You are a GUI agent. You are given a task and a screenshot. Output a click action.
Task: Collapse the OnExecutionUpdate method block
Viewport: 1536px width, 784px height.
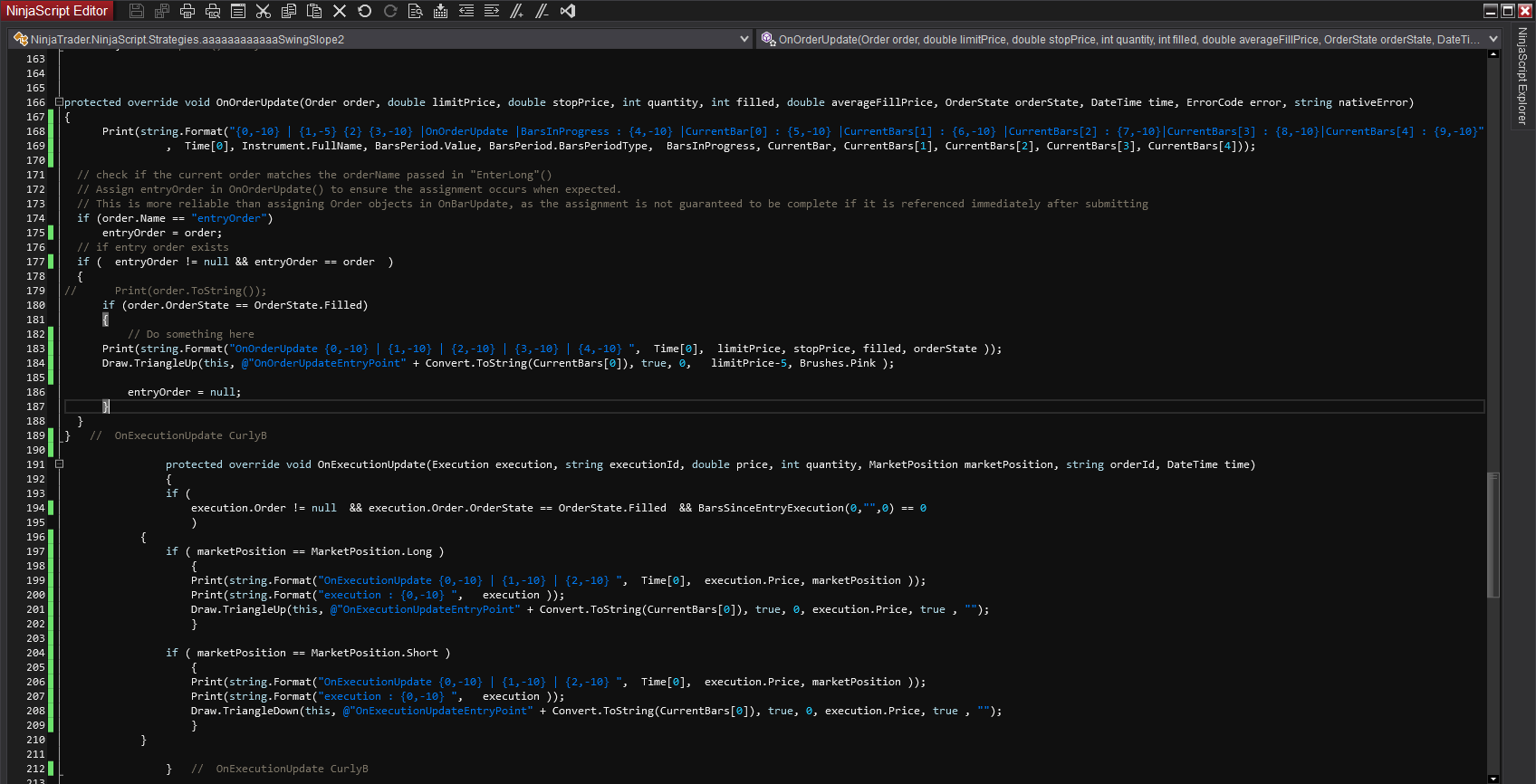click(x=59, y=464)
